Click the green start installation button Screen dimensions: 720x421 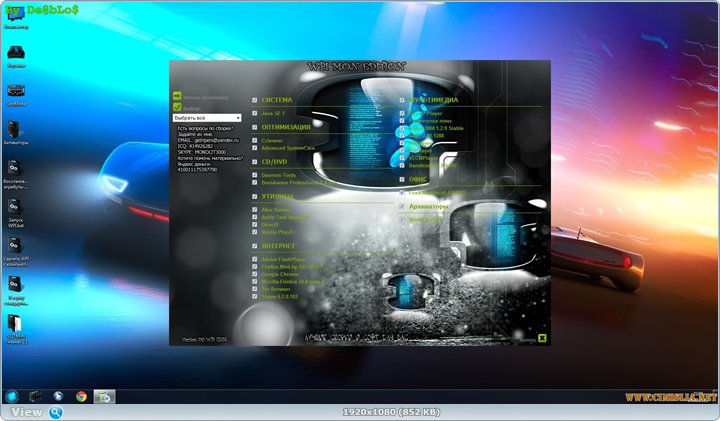pyautogui.click(x=177, y=98)
